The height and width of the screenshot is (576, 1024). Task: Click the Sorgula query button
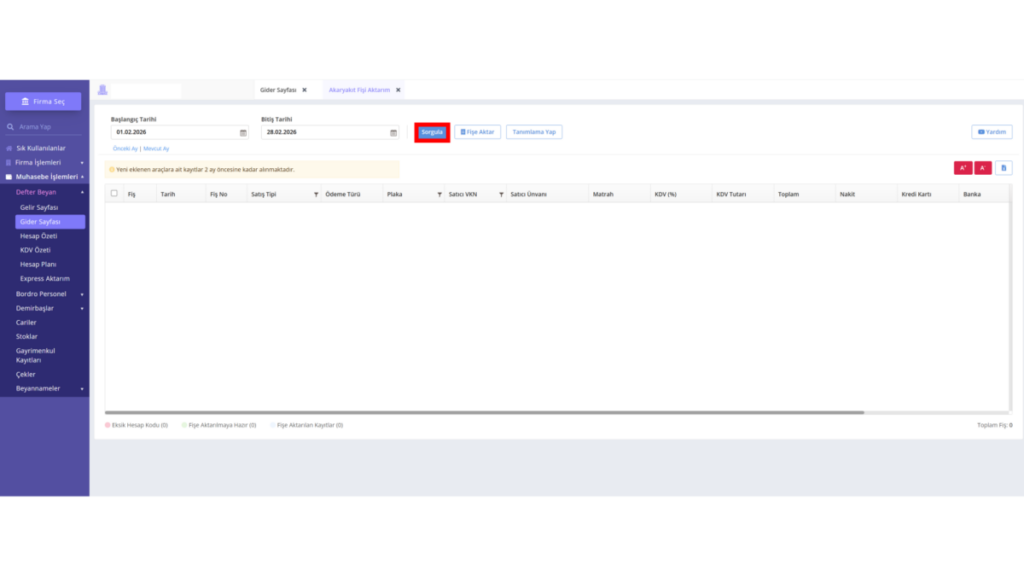432,132
